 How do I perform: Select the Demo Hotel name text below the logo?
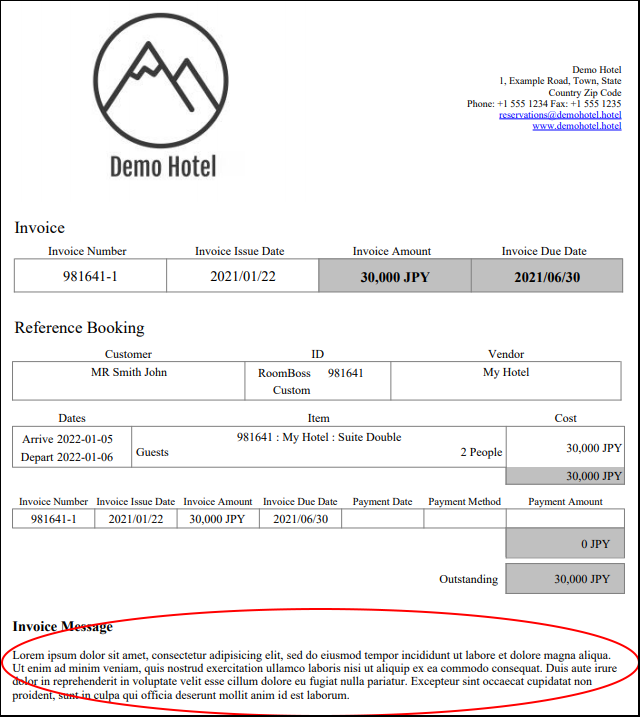pos(163,166)
